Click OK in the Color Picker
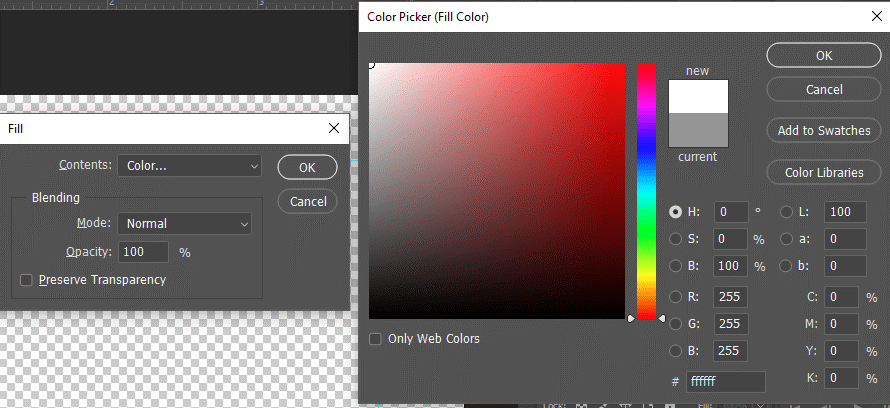 [x=823, y=56]
